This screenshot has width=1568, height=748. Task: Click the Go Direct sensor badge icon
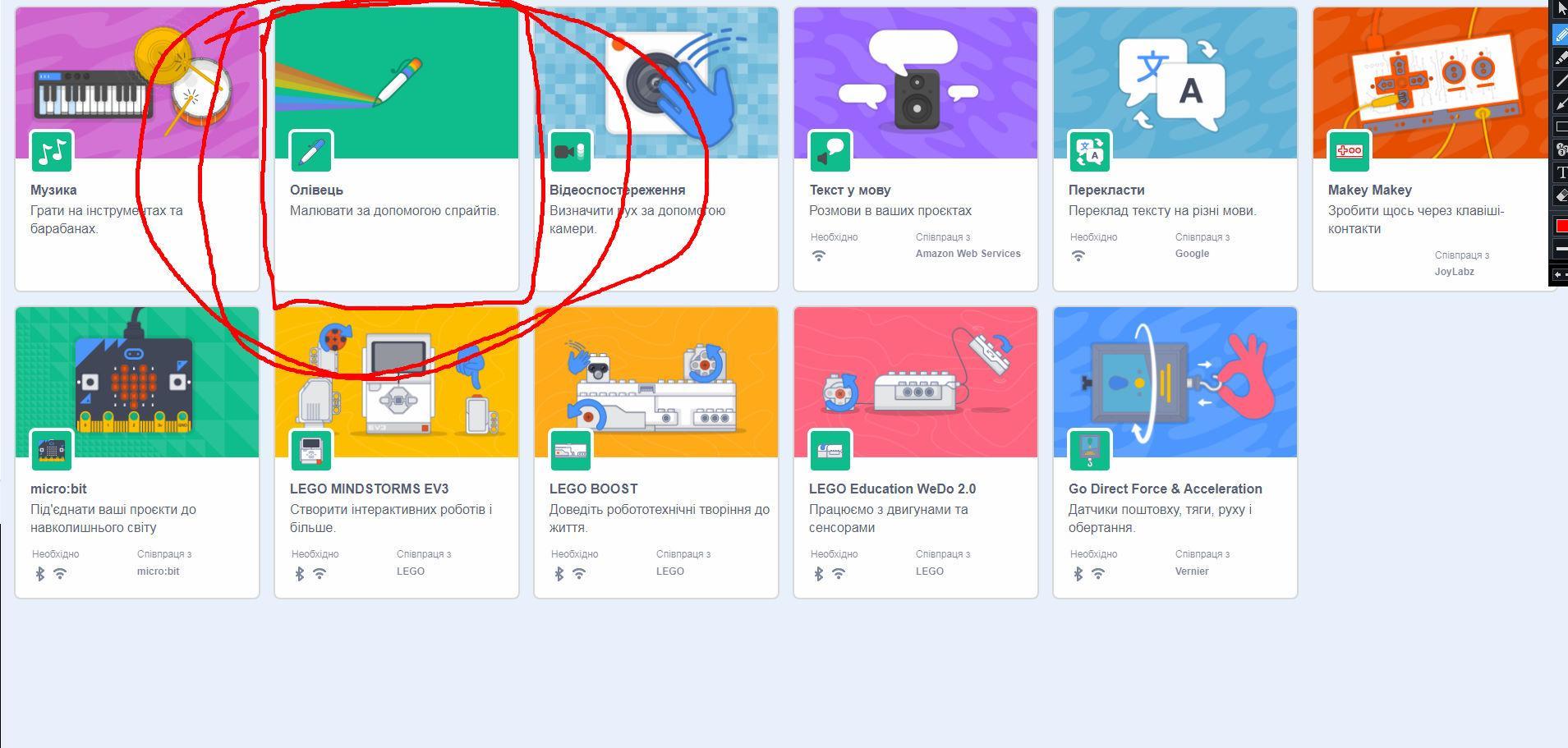pos(1090,450)
